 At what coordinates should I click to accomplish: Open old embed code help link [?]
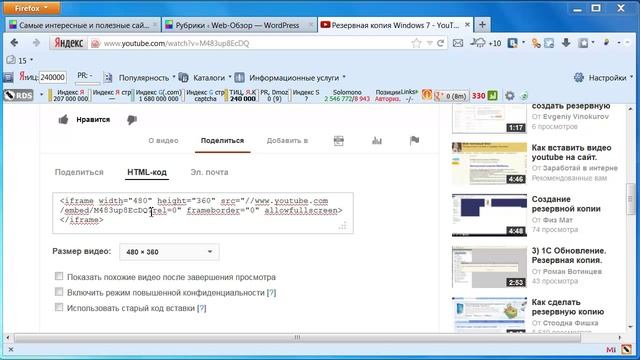202,308
